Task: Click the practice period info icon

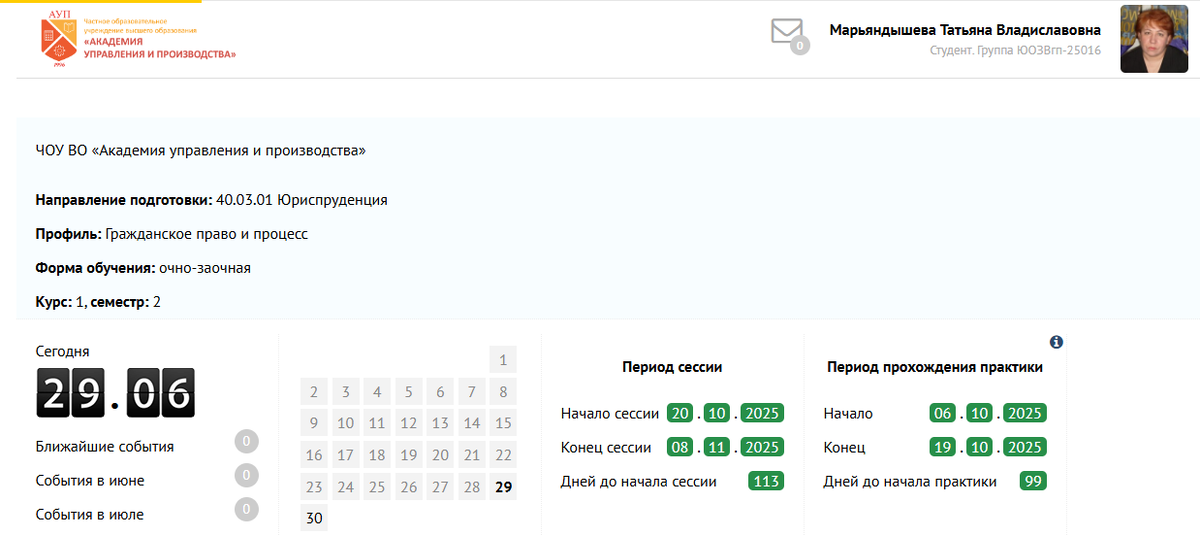Action: click(1057, 342)
